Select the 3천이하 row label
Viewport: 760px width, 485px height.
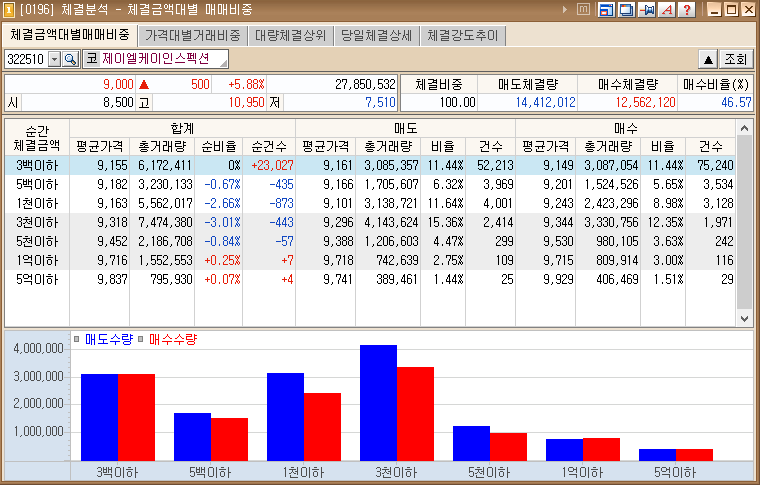[37, 222]
